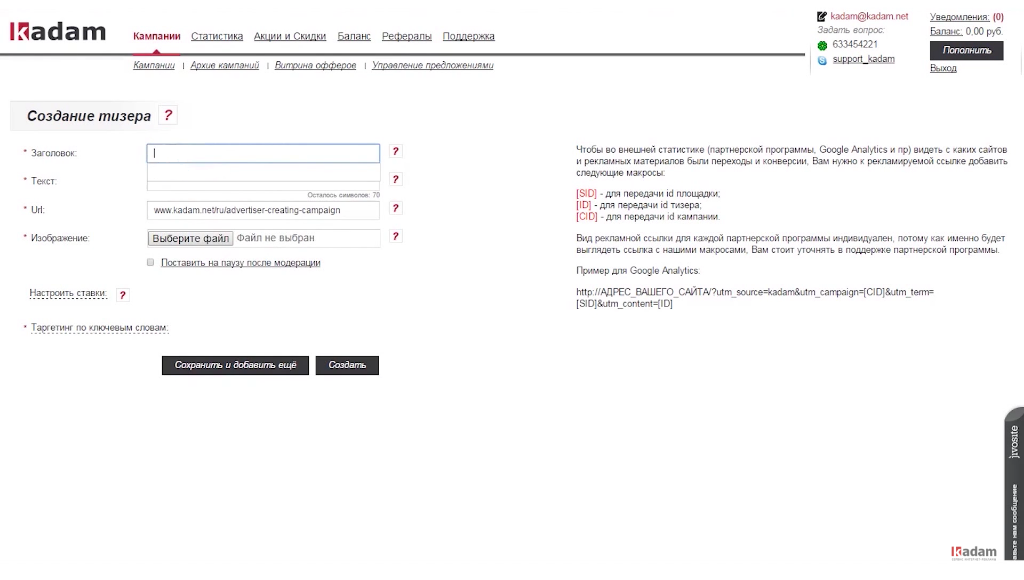Click the green ICQ contact icon
Image resolution: width=1024 pixels, height=580 pixels.
tap(822, 45)
